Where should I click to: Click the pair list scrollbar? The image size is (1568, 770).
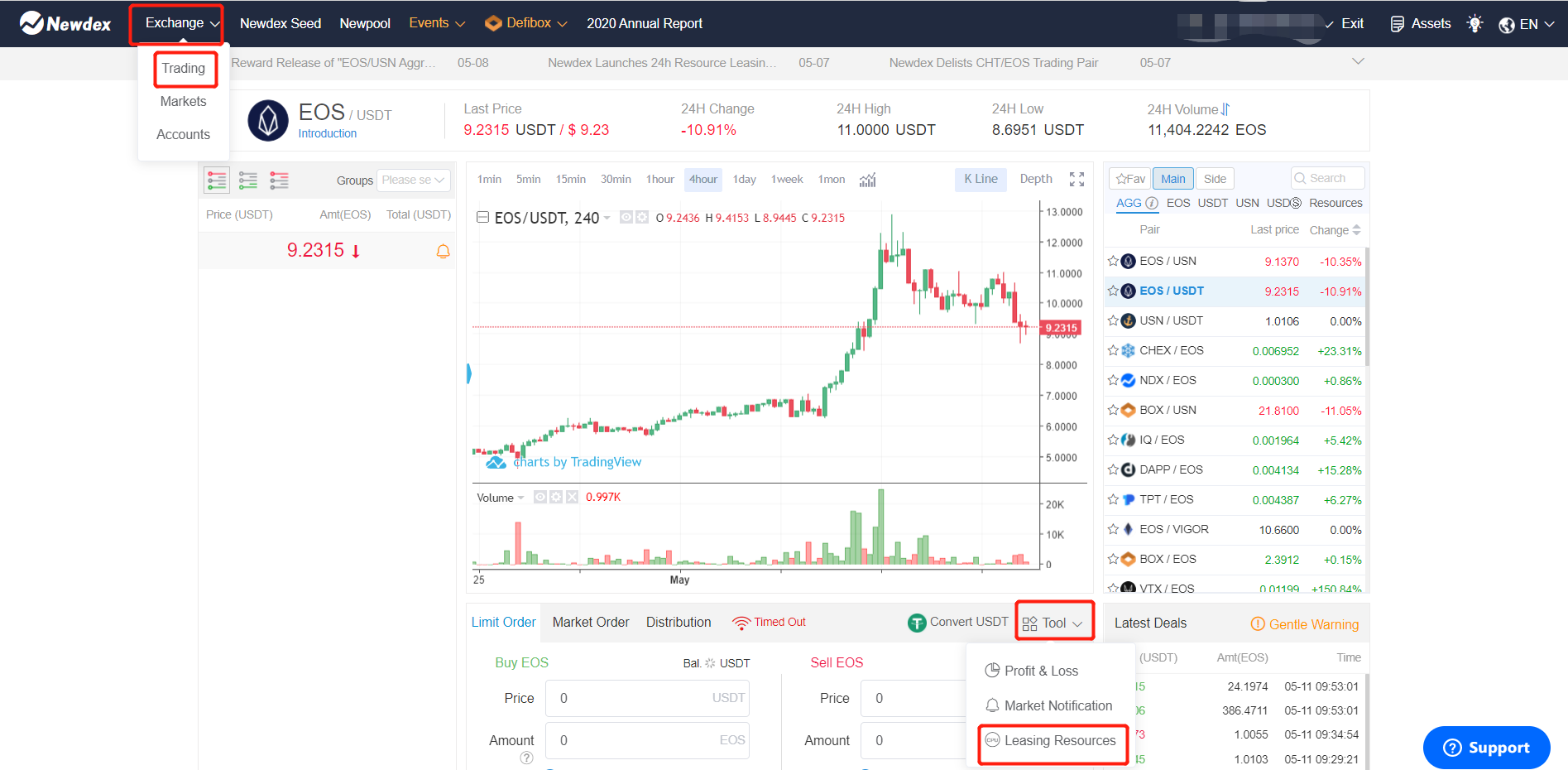(1366, 306)
